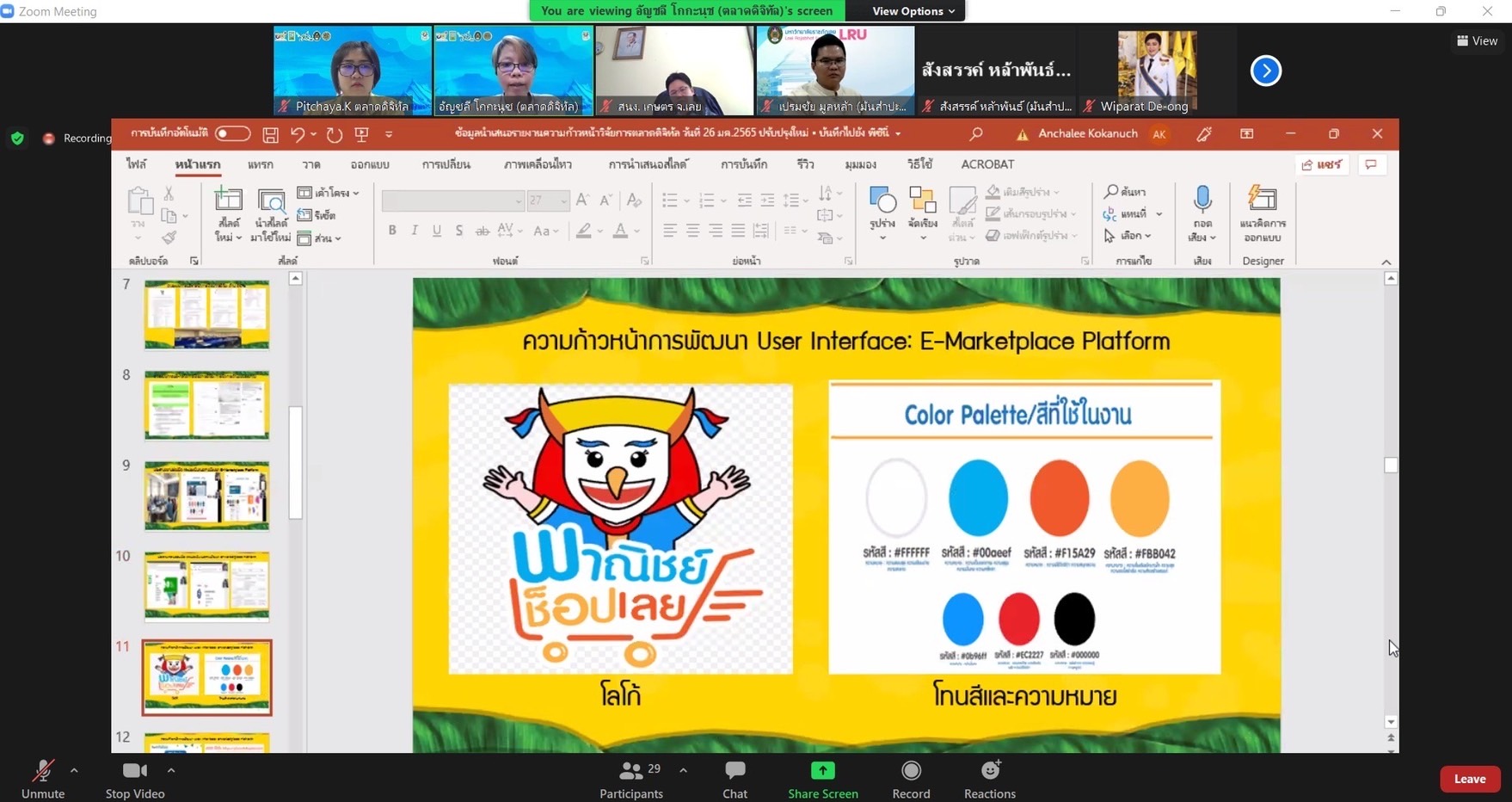Click the font color A button
Image resolution: width=1512 pixels, height=802 pixels.
[620, 231]
